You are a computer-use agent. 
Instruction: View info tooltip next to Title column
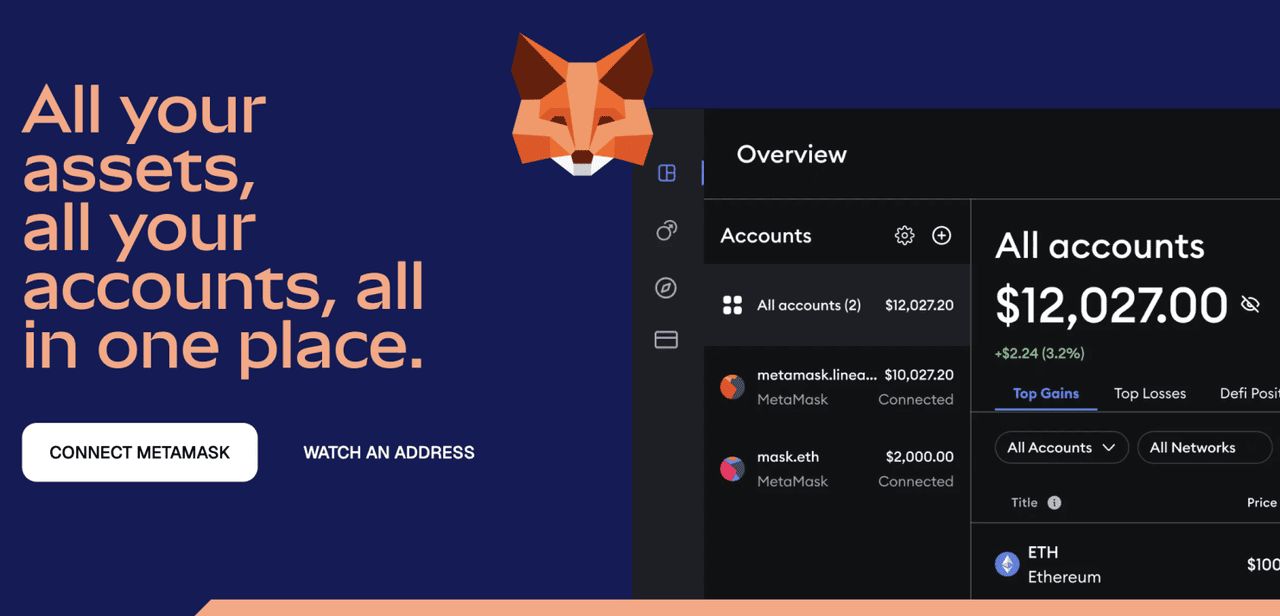(x=1056, y=502)
